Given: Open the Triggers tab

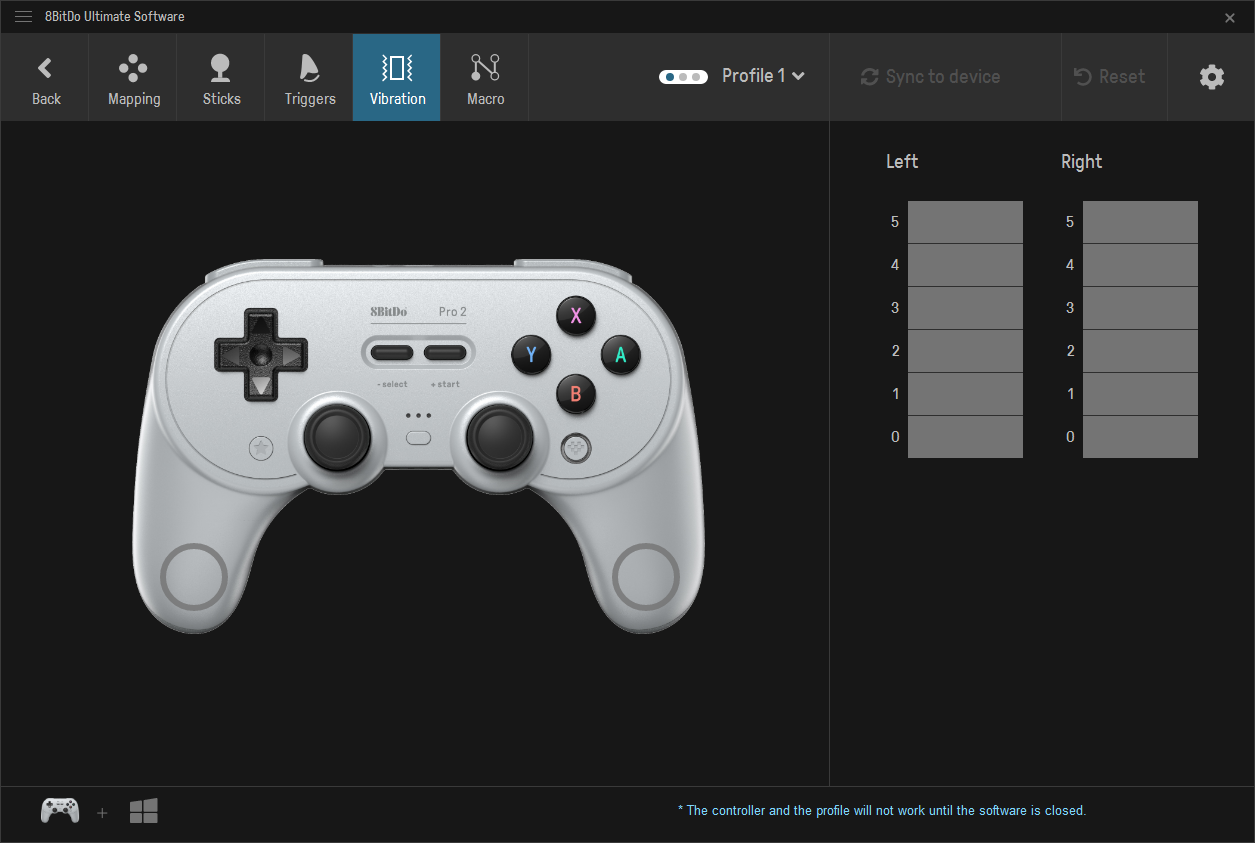Looking at the screenshot, I should click(x=309, y=78).
